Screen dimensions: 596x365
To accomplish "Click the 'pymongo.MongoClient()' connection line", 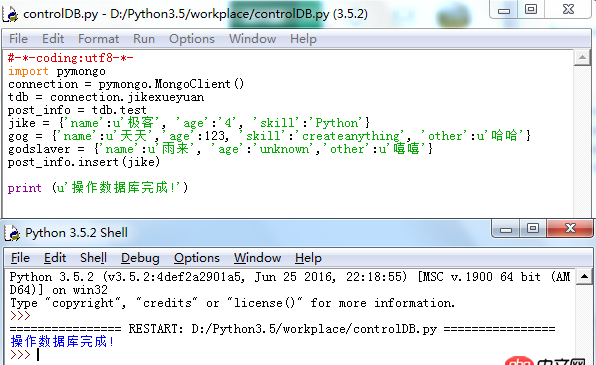I will point(126,84).
